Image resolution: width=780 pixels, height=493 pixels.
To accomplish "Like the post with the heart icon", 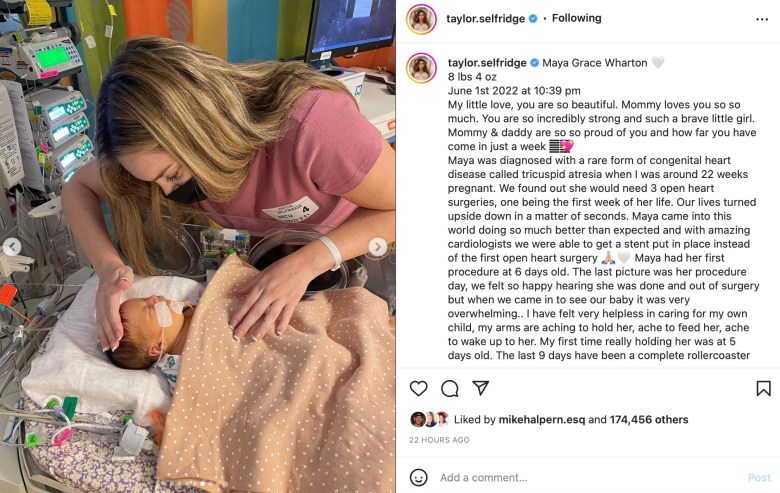I will pyautogui.click(x=418, y=389).
